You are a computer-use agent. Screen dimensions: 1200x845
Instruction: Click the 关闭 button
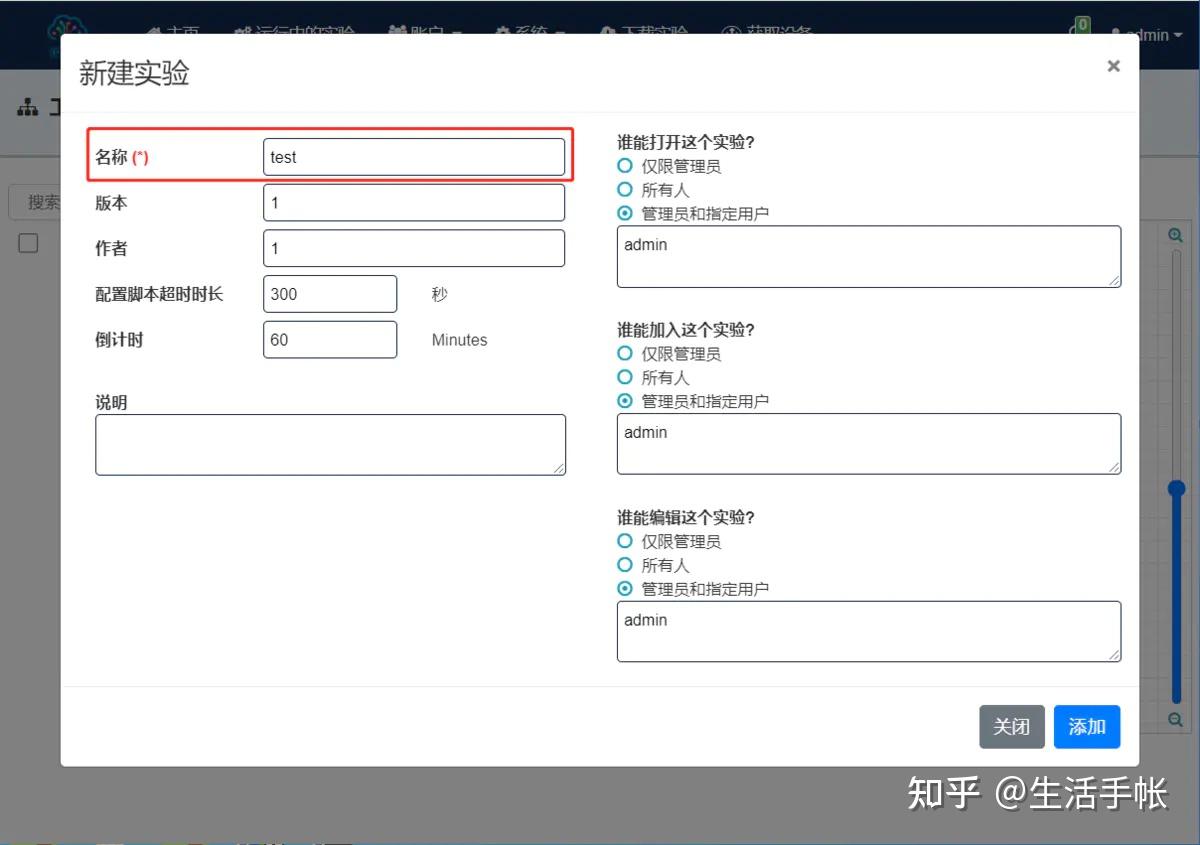tap(1011, 727)
